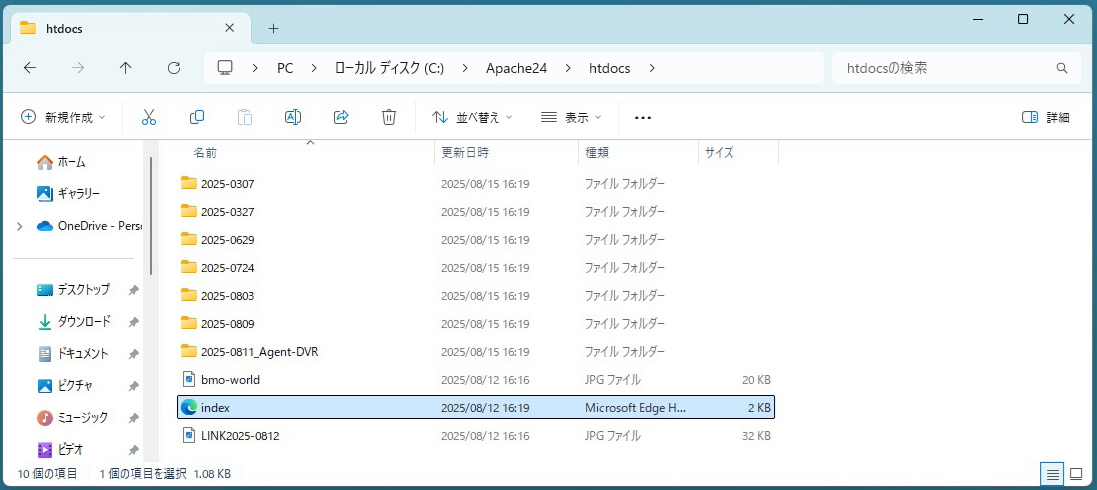Click the Microsoft Edge H... type cell
1097x490 pixels.
point(636,407)
